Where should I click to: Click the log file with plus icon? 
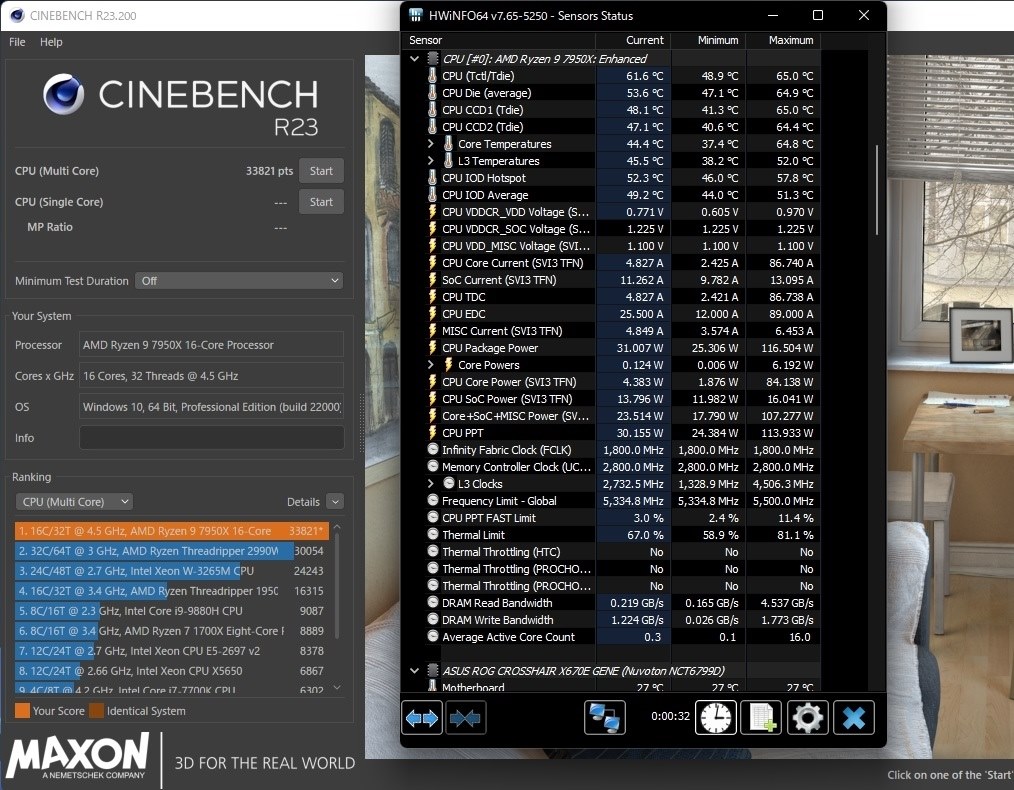click(x=761, y=718)
